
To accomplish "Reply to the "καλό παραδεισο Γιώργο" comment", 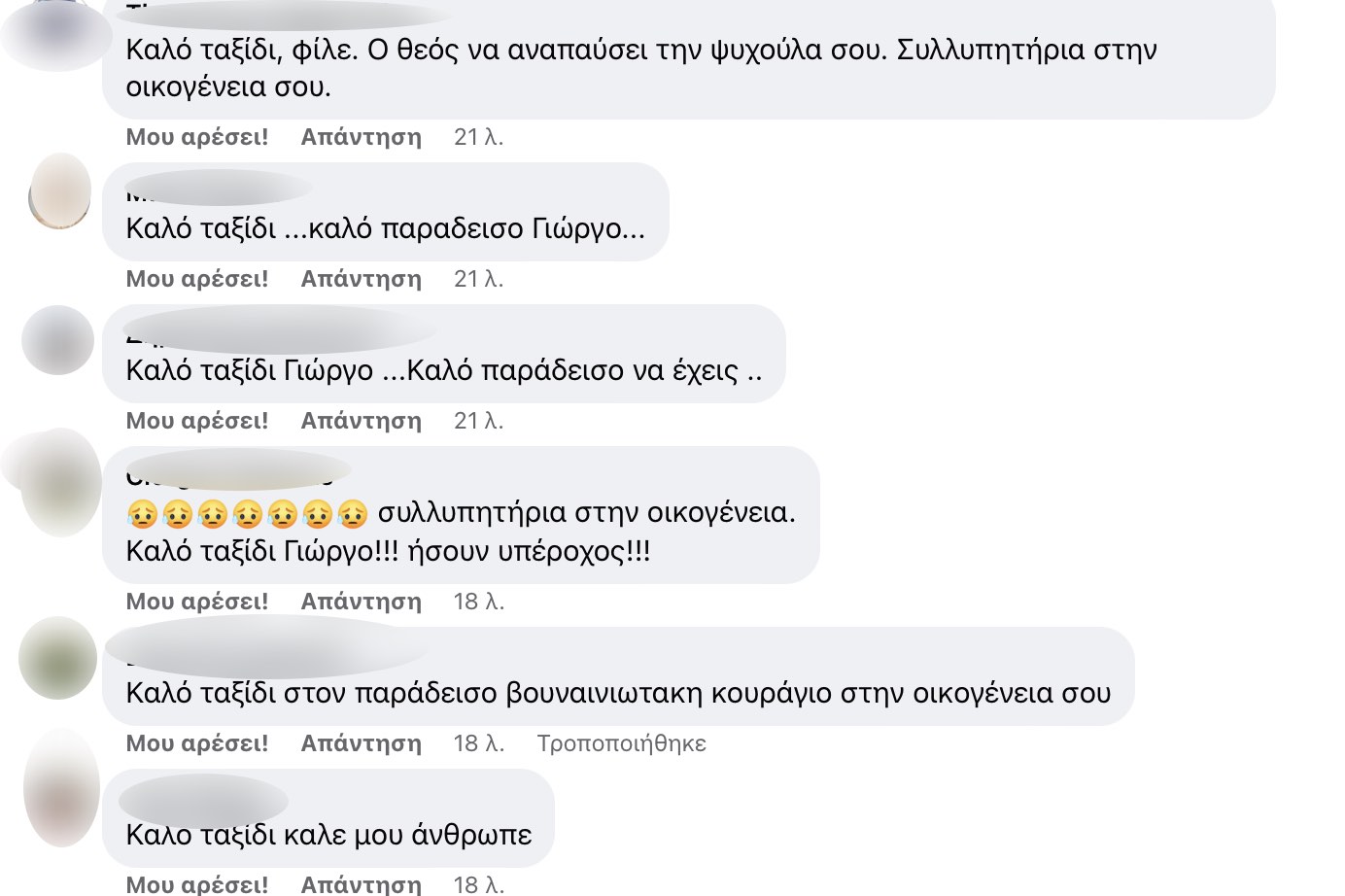I will click(x=361, y=279).
